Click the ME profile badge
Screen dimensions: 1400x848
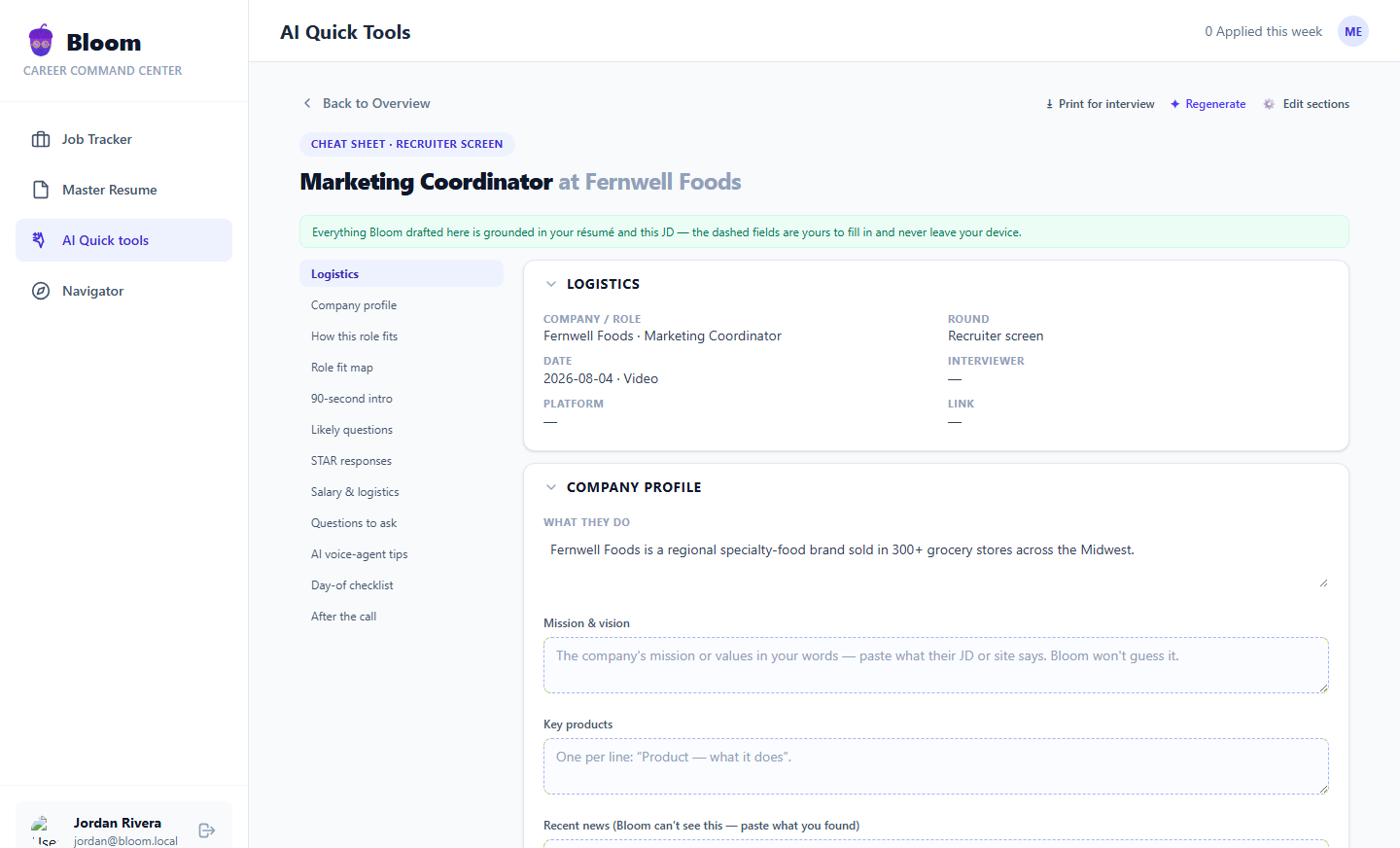coord(1353,31)
